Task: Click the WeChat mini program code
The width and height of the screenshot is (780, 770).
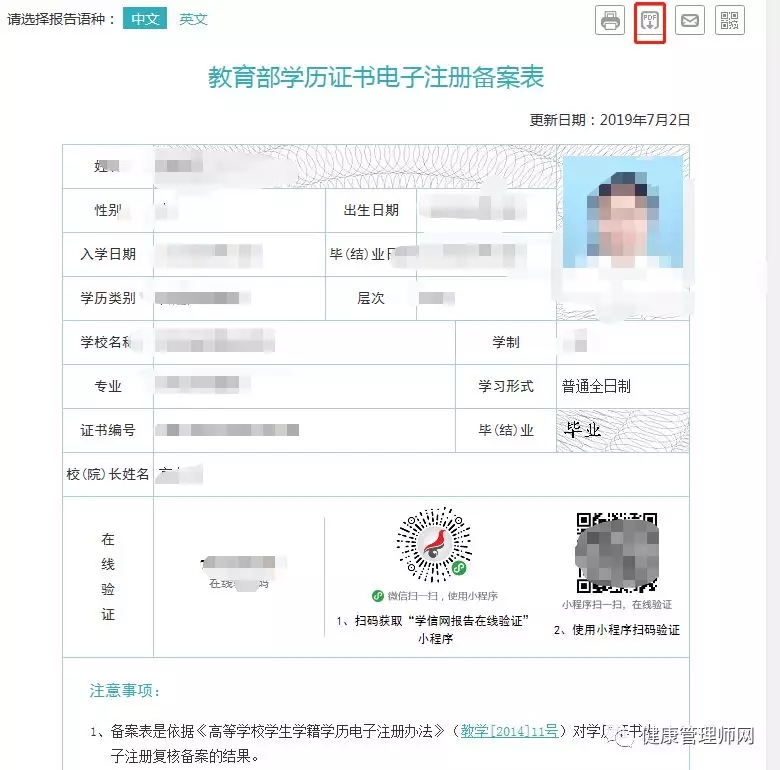Action: [433, 544]
